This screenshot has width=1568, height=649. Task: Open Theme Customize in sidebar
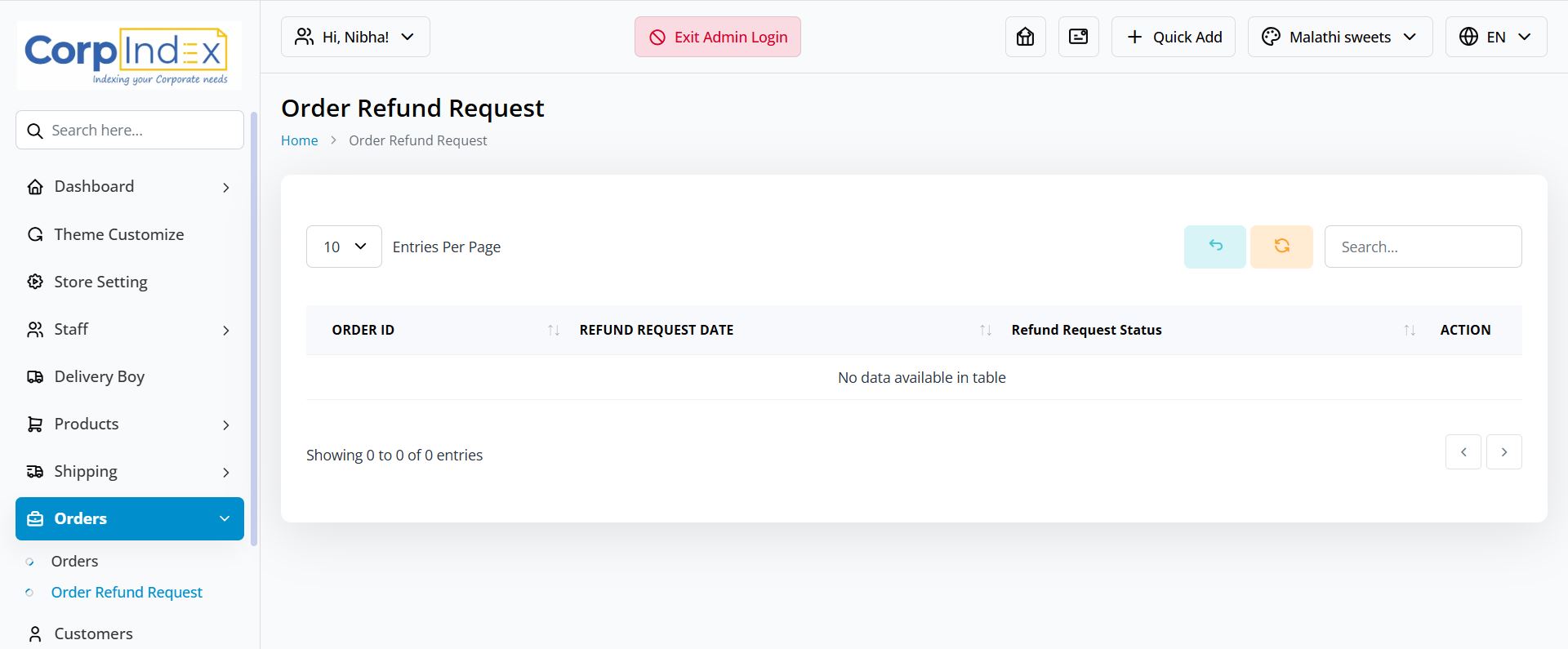pyautogui.click(x=118, y=234)
